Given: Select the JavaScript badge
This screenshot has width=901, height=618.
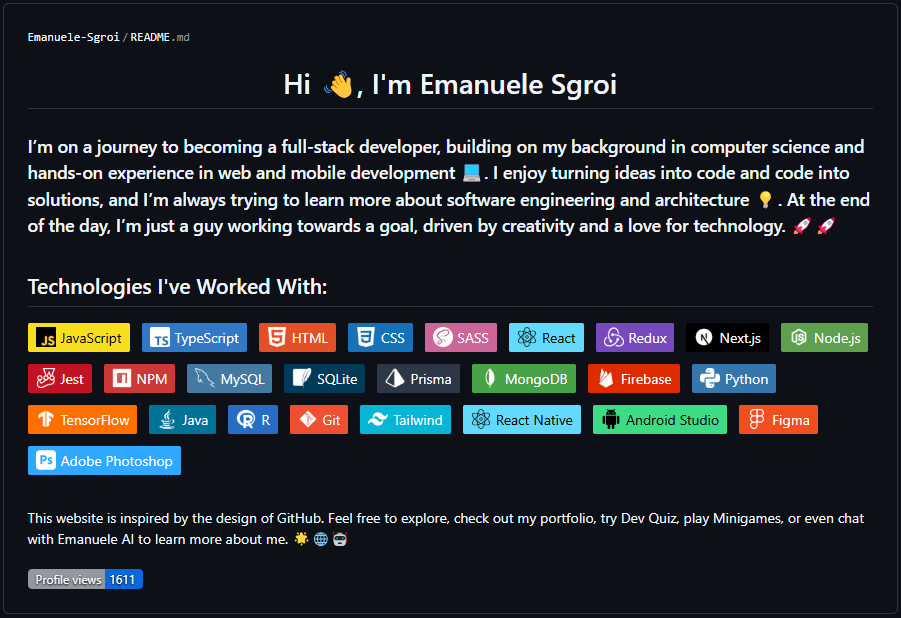Looking at the screenshot, I should [x=78, y=337].
